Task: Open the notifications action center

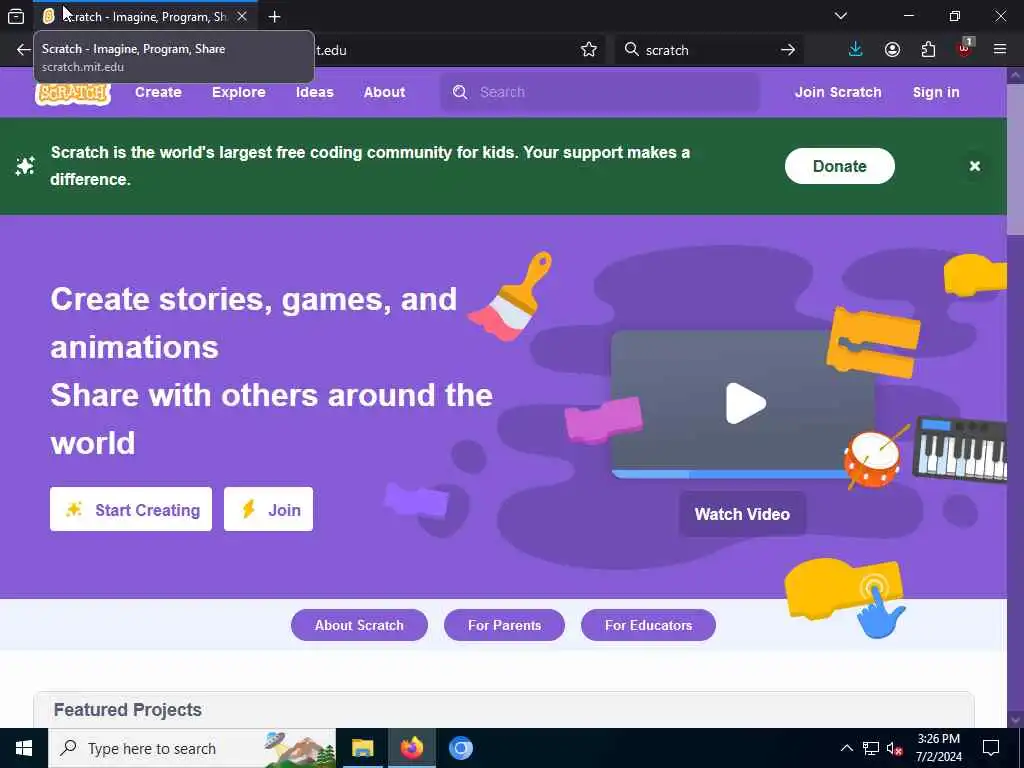Action: click(991, 748)
